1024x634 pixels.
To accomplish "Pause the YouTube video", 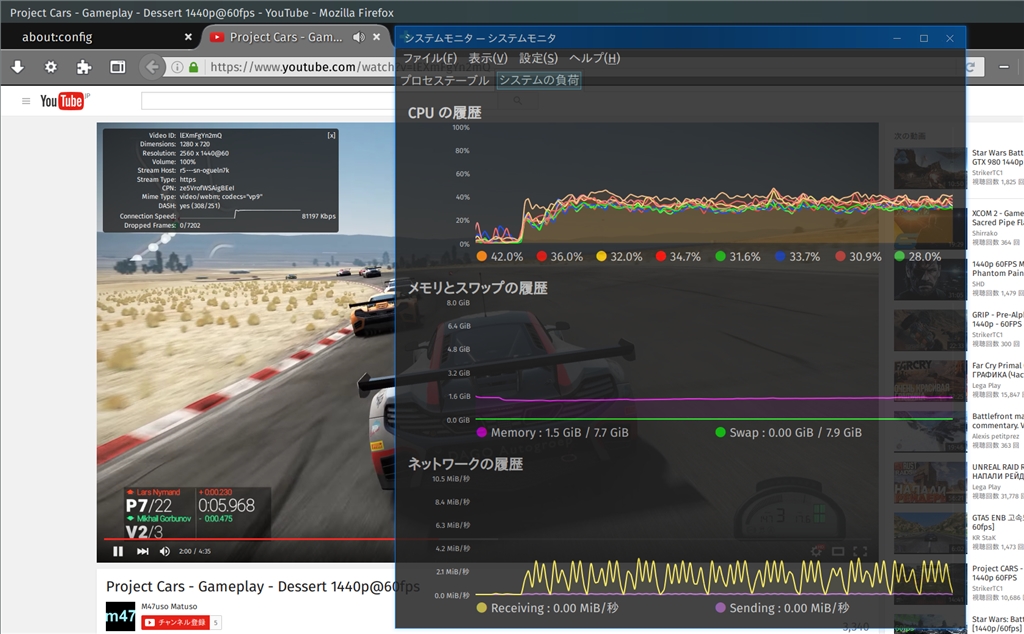I will click(118, 551).
